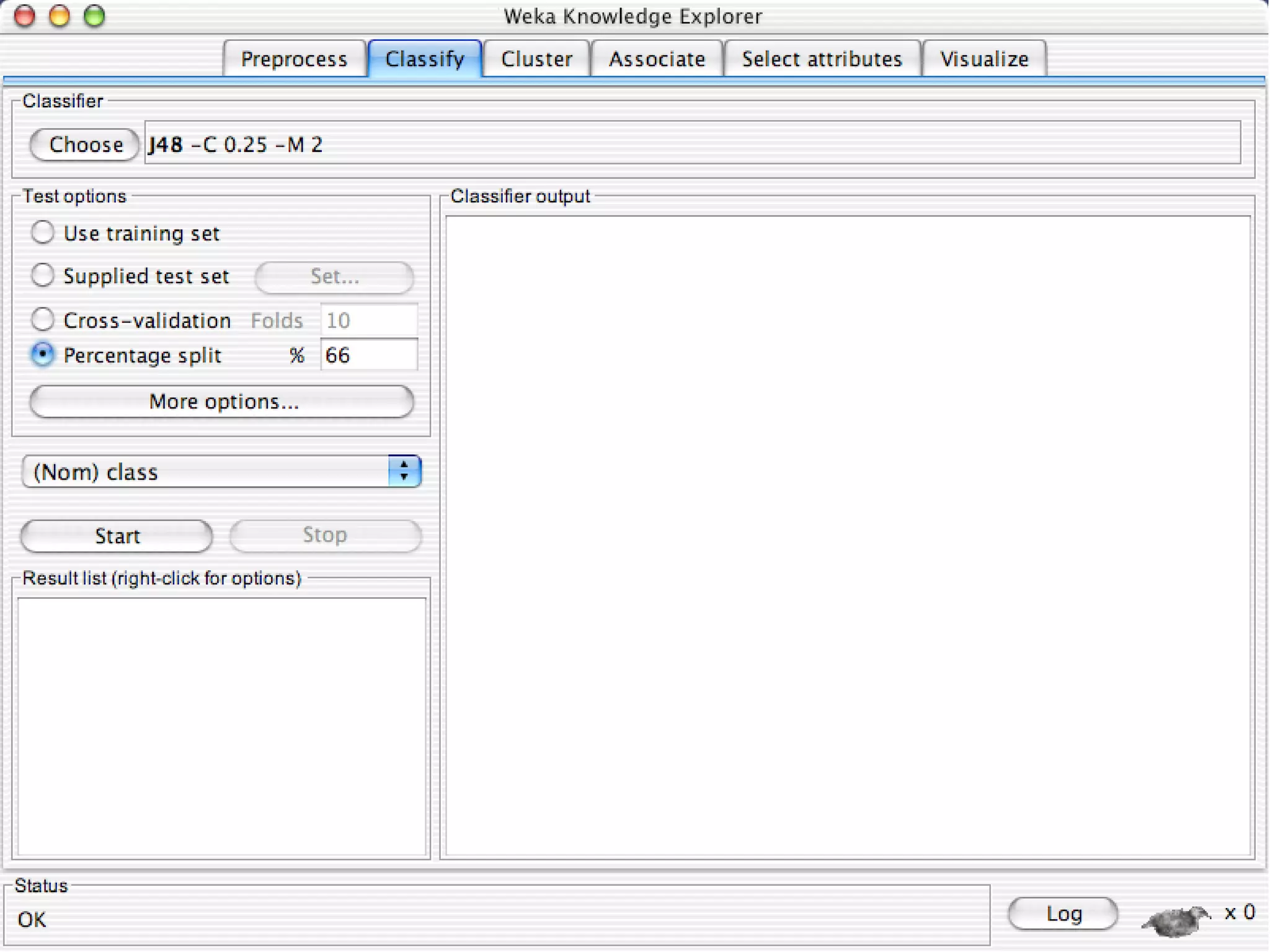Open the Select attributes tab
The image size is (1270, 952).
coord(821,59)
